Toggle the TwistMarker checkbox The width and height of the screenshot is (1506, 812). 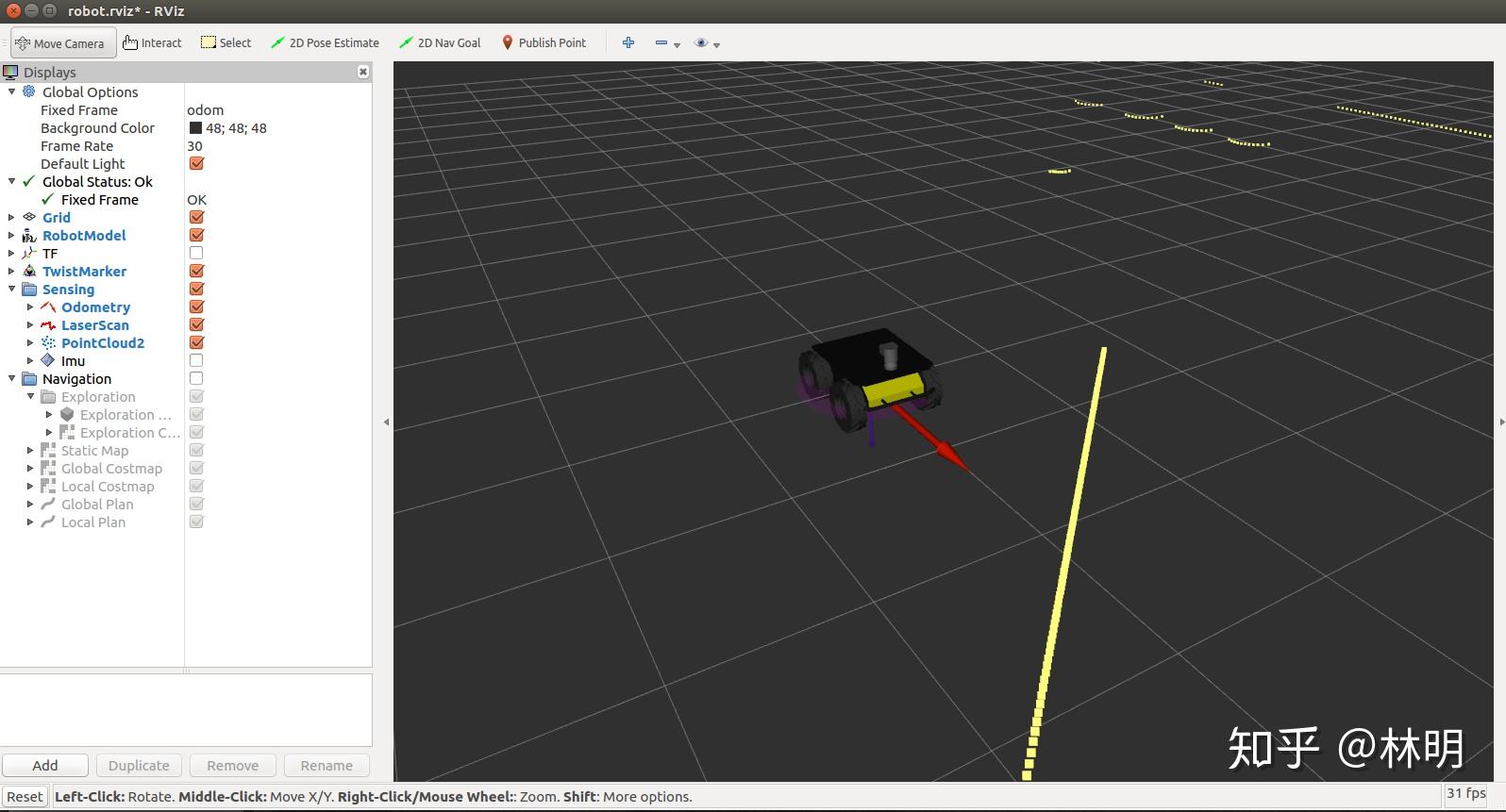[196, 271]
